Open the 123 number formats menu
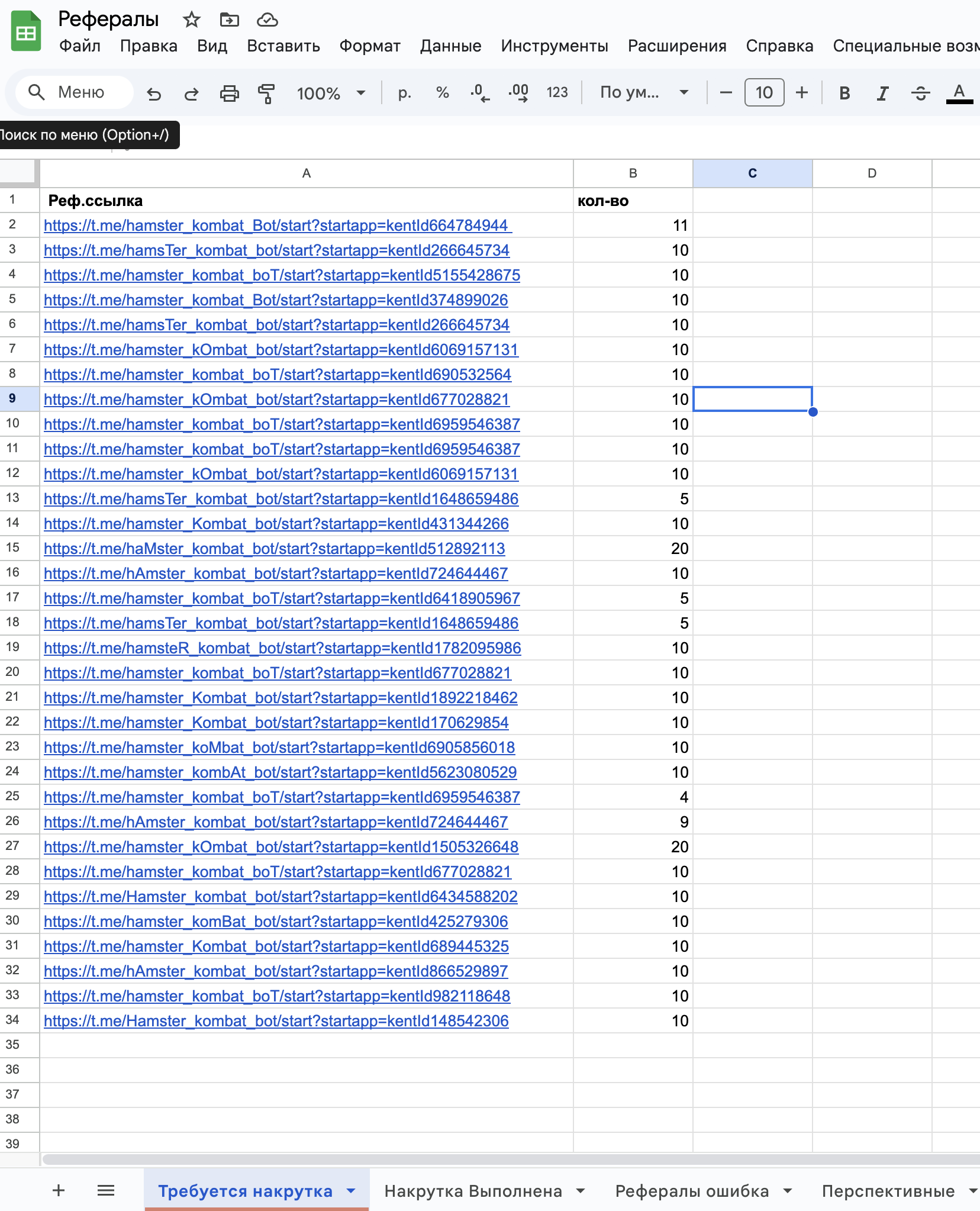 (557, 93)
